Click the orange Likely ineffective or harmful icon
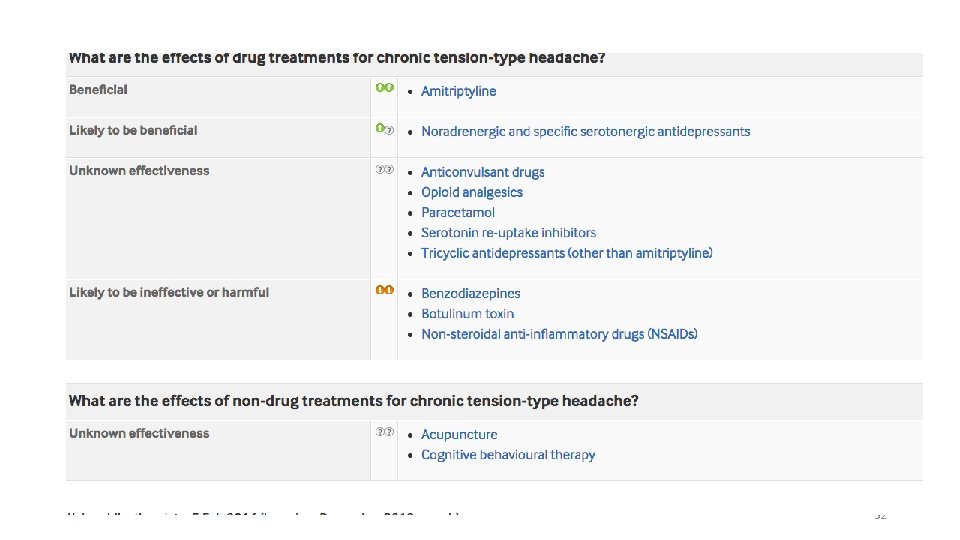960x540 pixels. [x=384, y=291]
